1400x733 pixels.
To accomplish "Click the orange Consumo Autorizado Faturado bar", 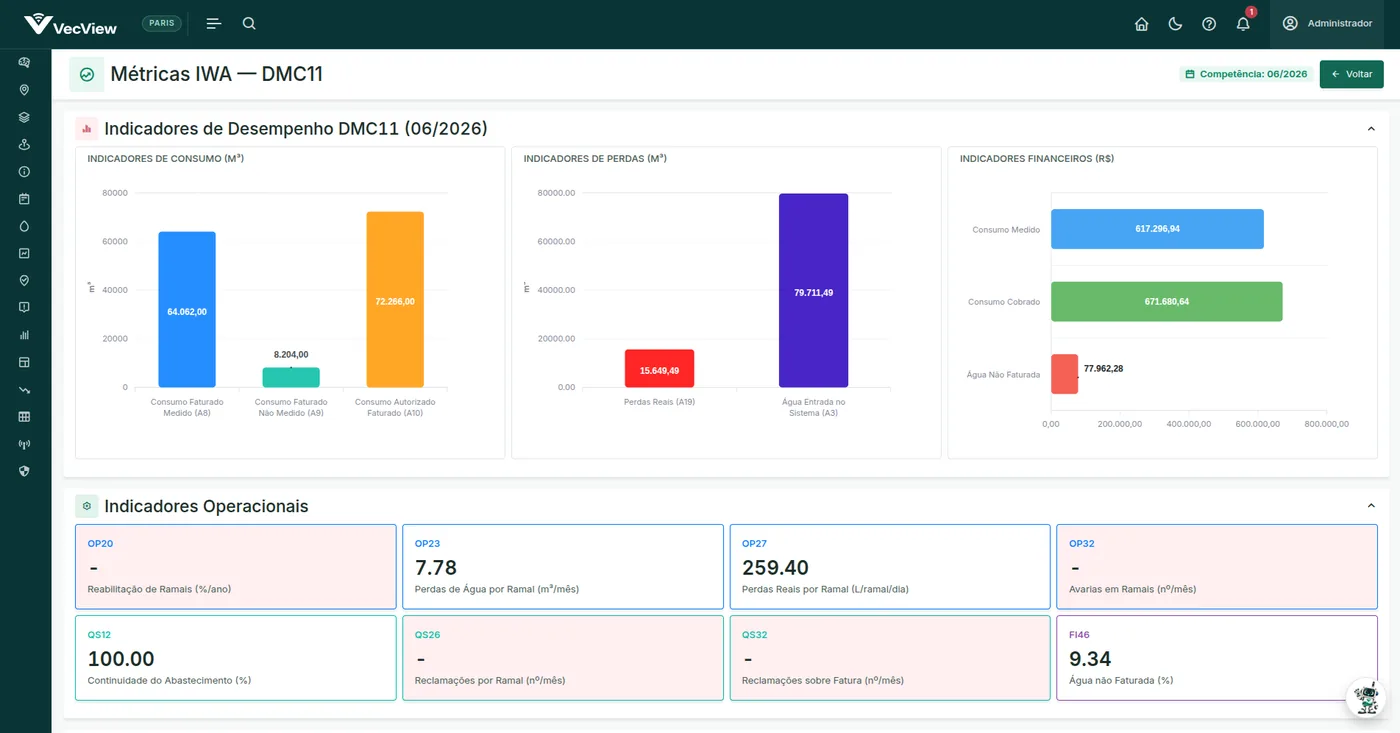I will tap(395, 299).
